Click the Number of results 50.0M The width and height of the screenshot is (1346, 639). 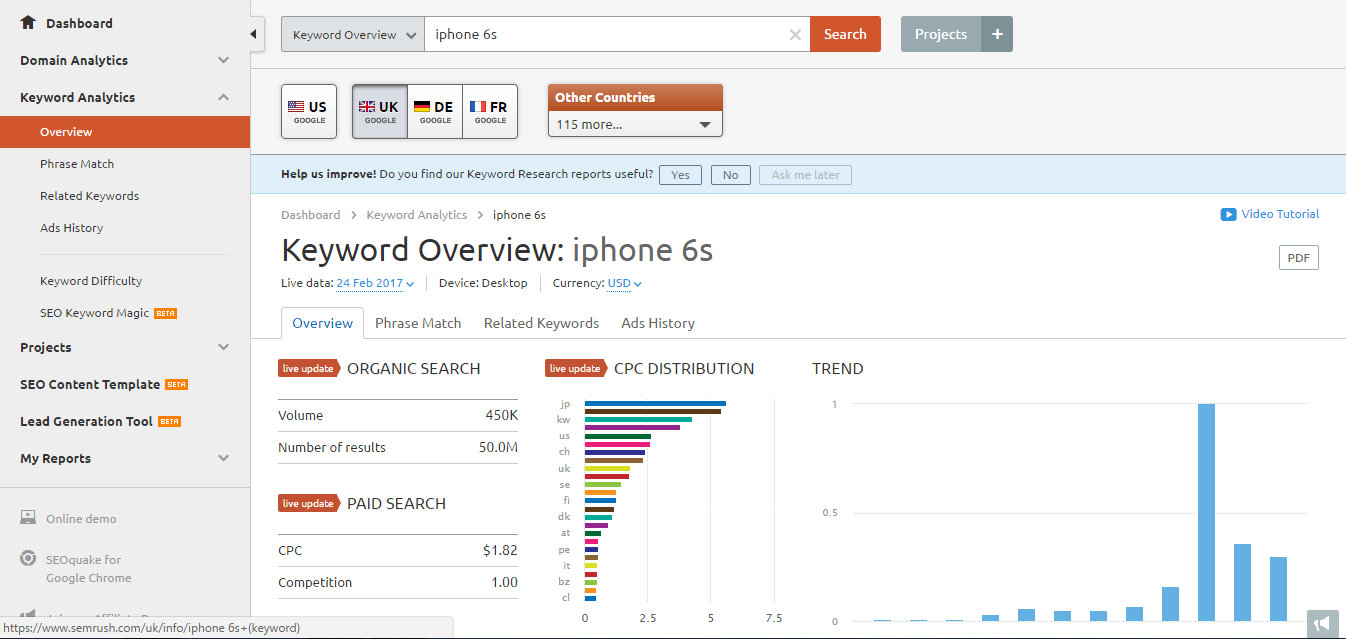(498, 447)
